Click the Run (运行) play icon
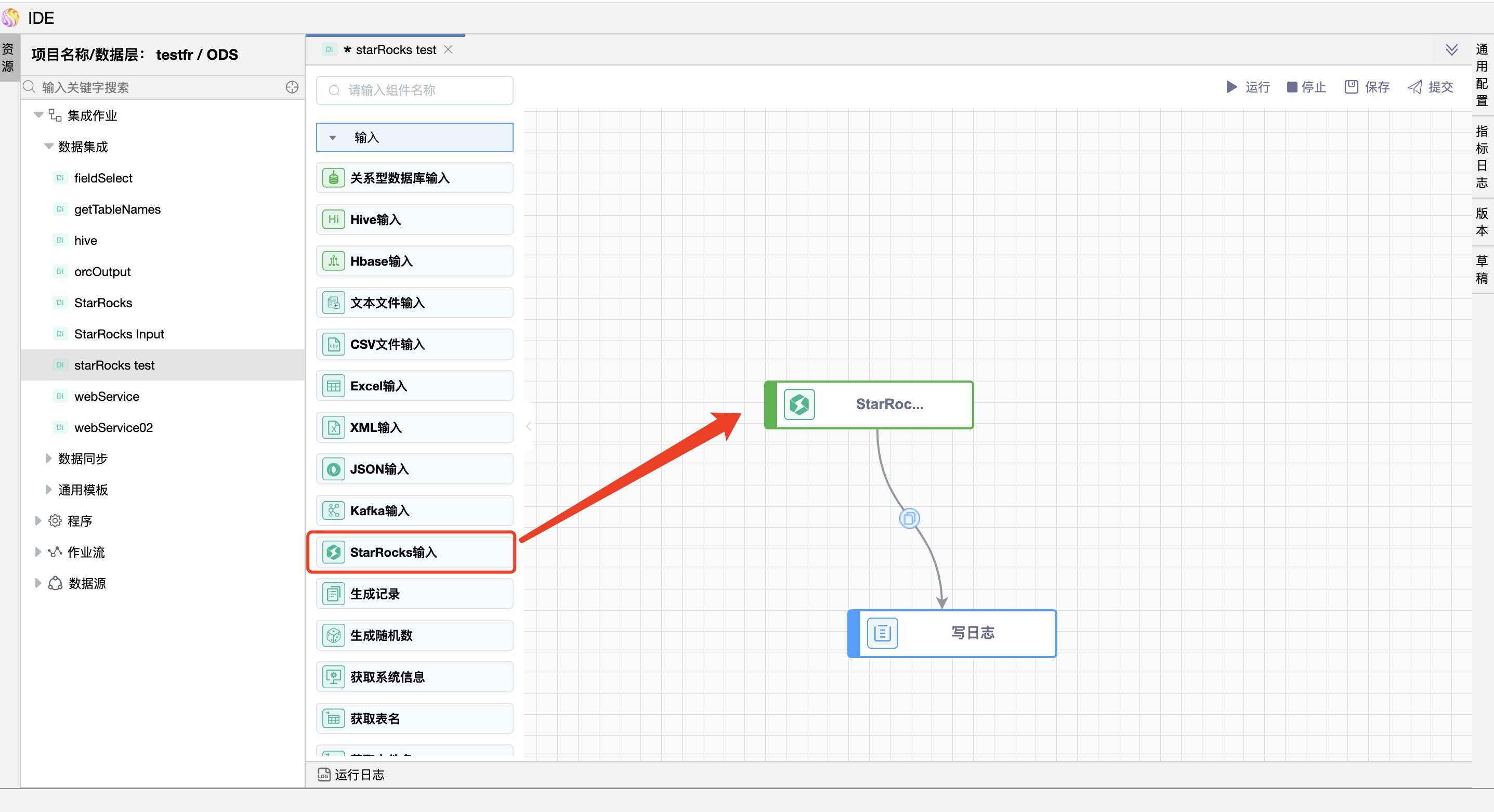Viewport: 1494px width, 812px height. (1231, 87)
